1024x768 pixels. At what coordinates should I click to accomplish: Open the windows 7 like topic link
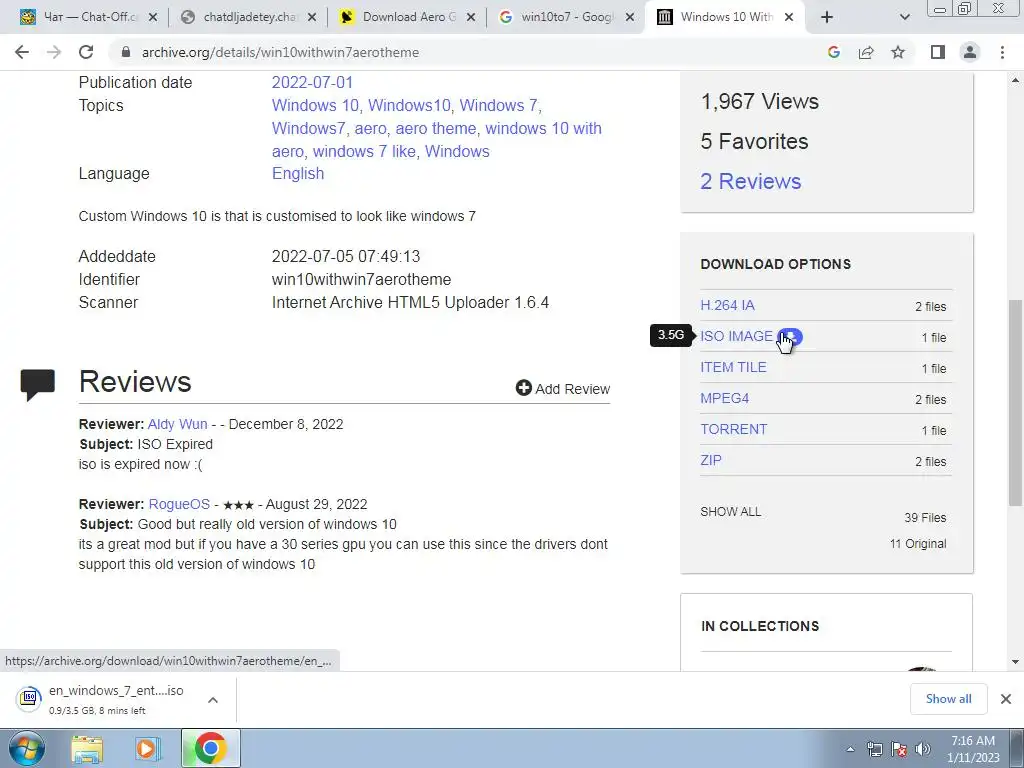[x=364, y=151]
